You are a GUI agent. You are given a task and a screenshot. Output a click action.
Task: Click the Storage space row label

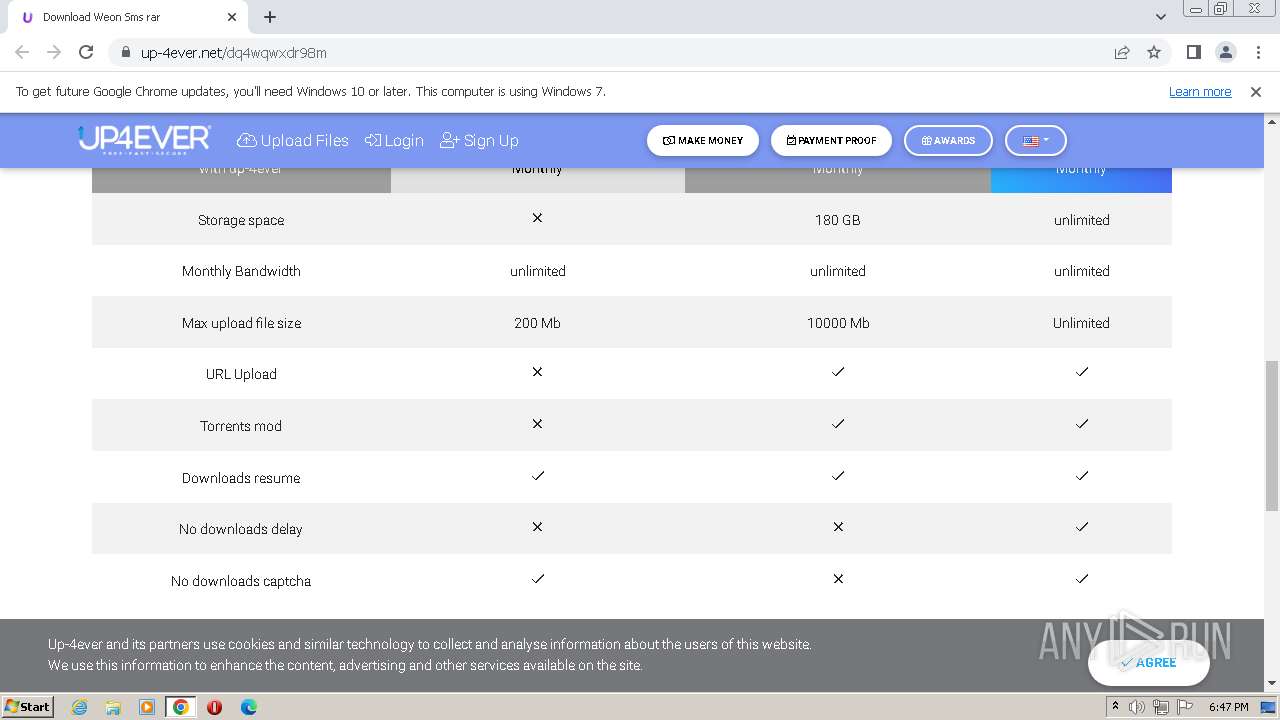coord(241,220)
